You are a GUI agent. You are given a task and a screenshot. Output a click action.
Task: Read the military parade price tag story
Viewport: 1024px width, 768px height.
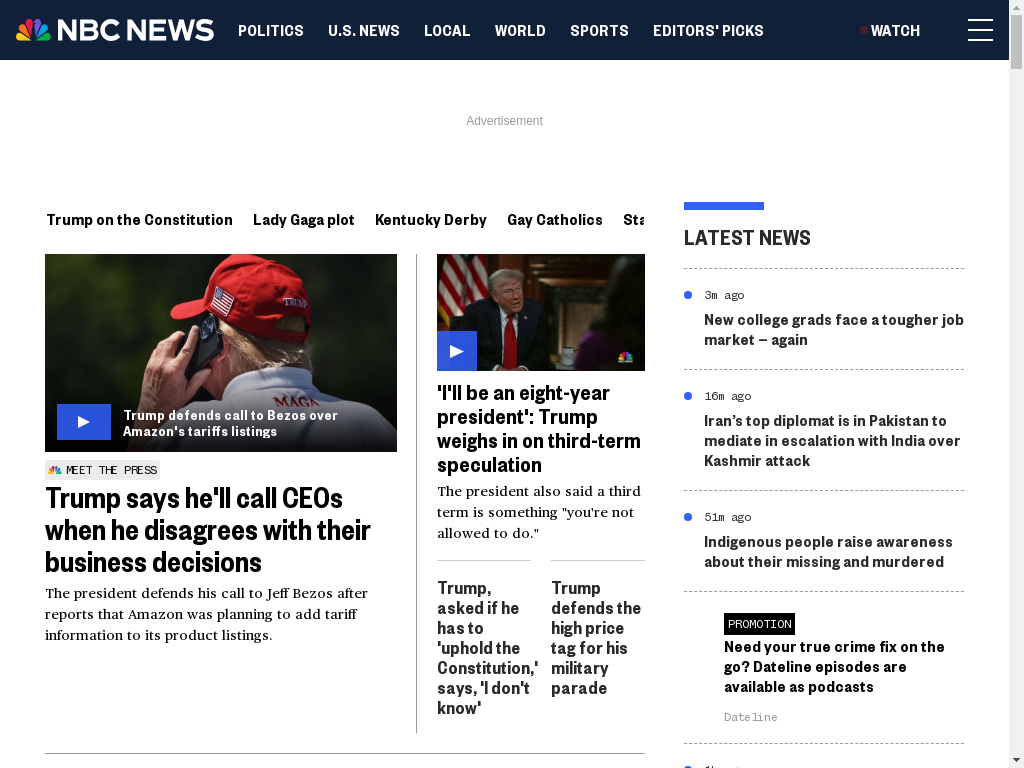click(596, 637)
